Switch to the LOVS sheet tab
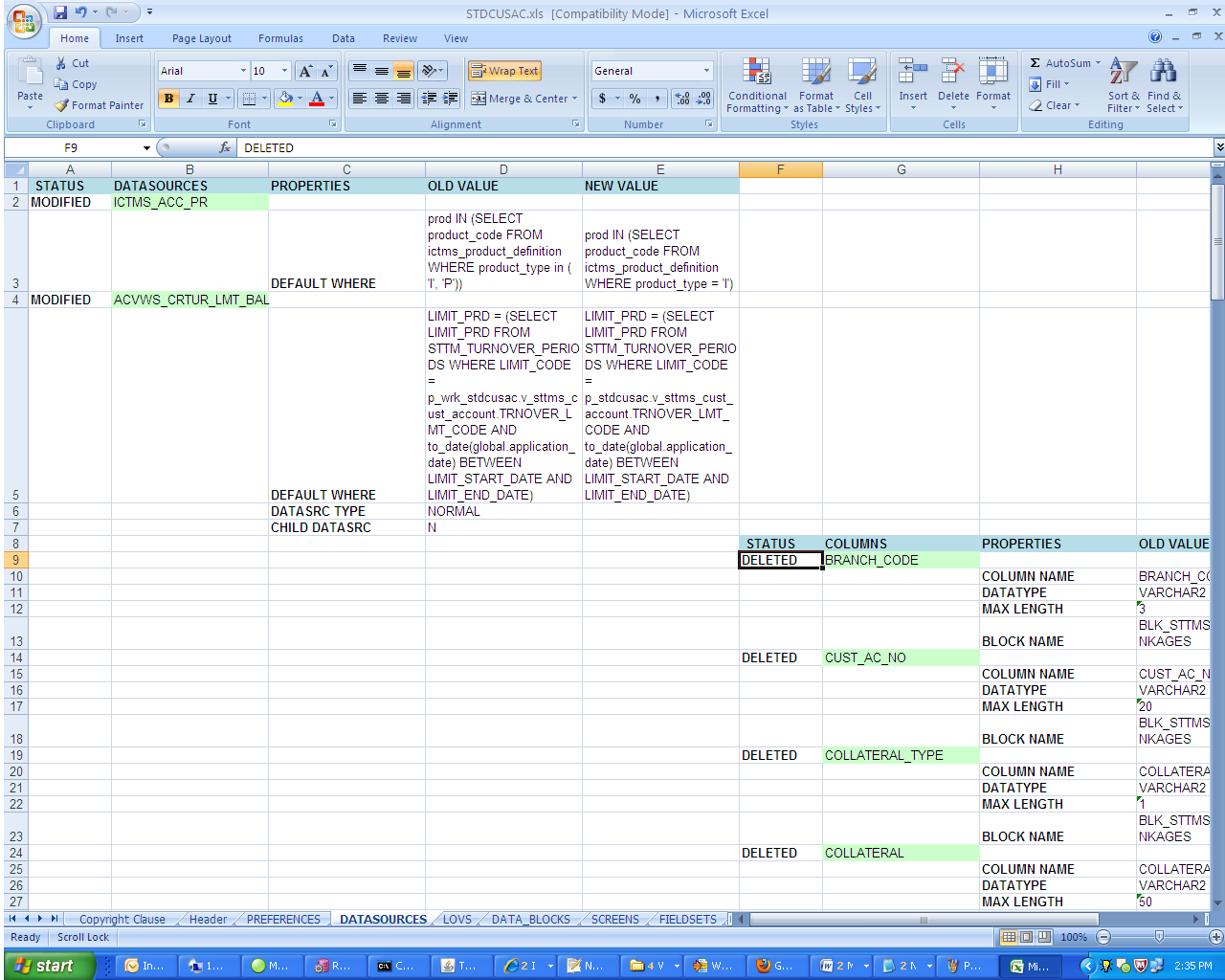Image resolution: width=1225 pixels, height=980 pixels. click(x=457, y=919)
